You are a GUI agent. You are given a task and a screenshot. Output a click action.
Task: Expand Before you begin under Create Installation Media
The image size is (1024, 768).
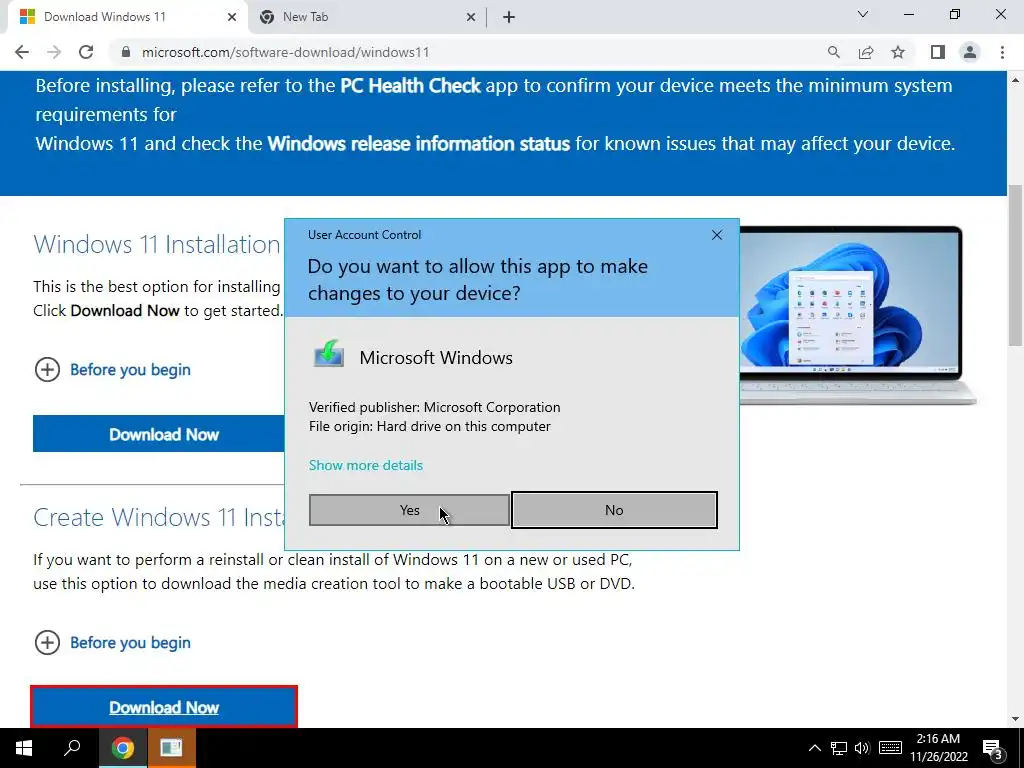[112, 643]
